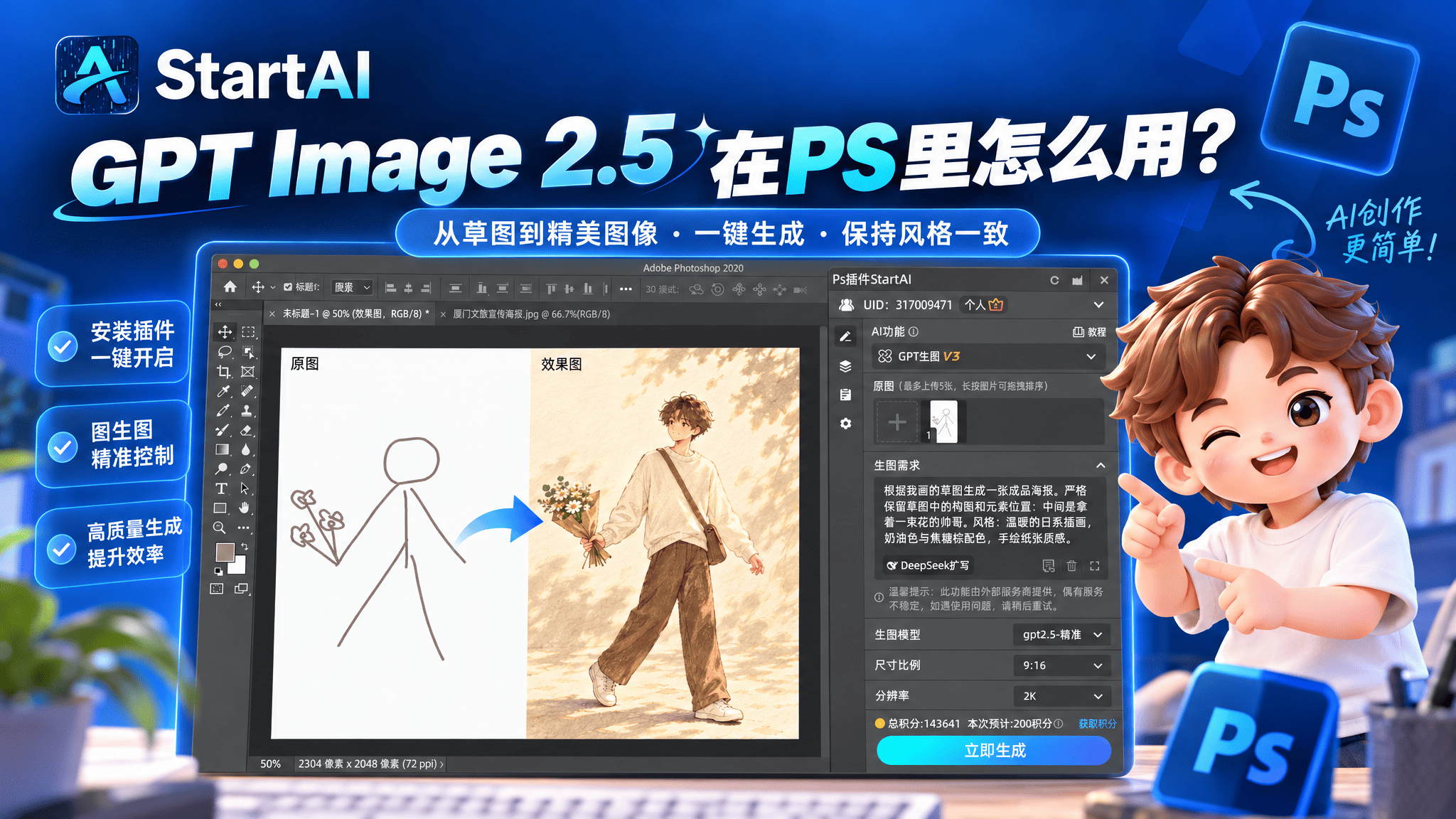Refresh the StartAI plugin panel
Viewport: 1456px width, 819px height.
tap(1054, 280)
